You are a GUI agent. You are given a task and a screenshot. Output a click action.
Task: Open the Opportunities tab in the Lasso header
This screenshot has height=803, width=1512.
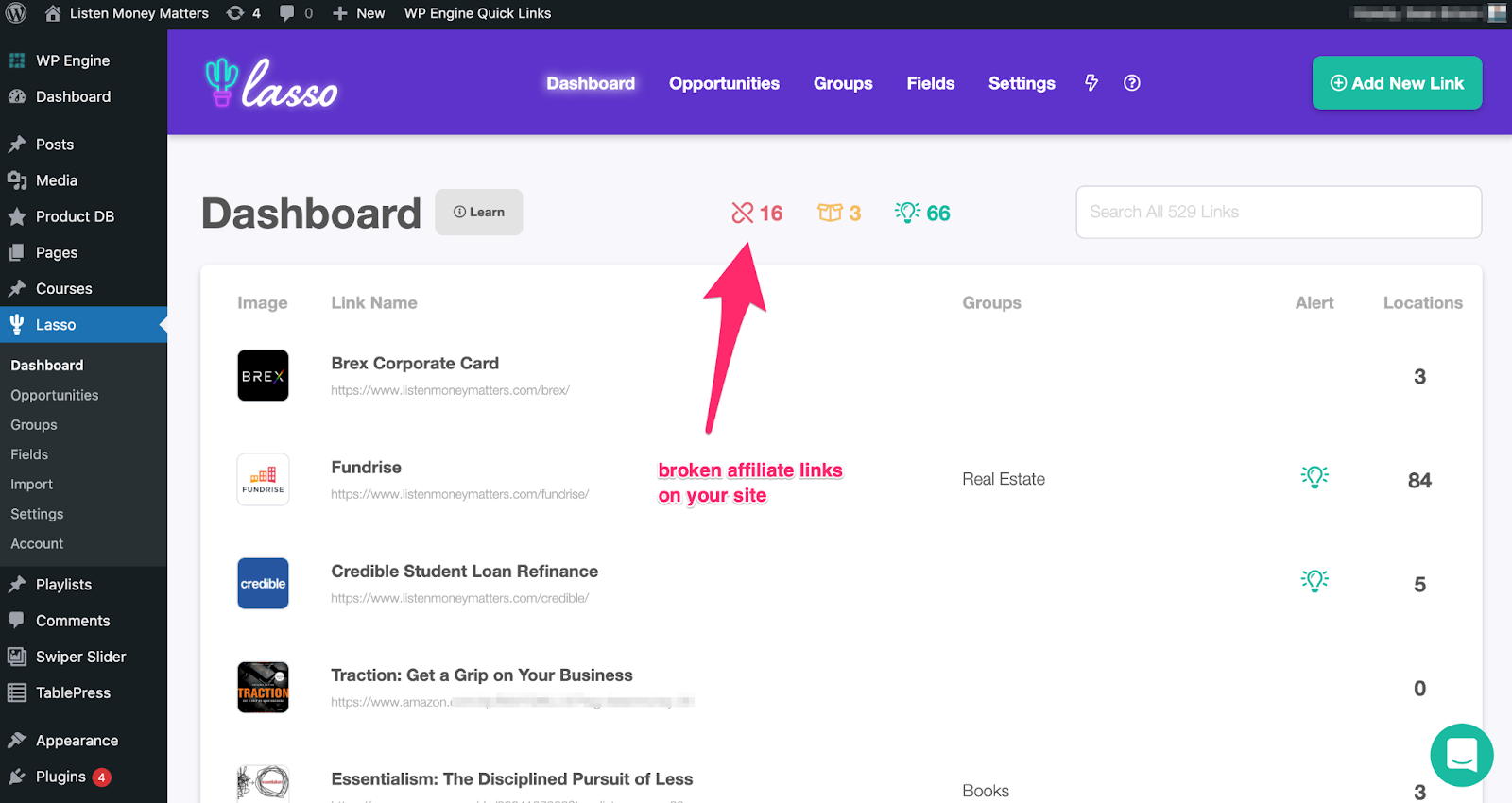tap(724, 83)
